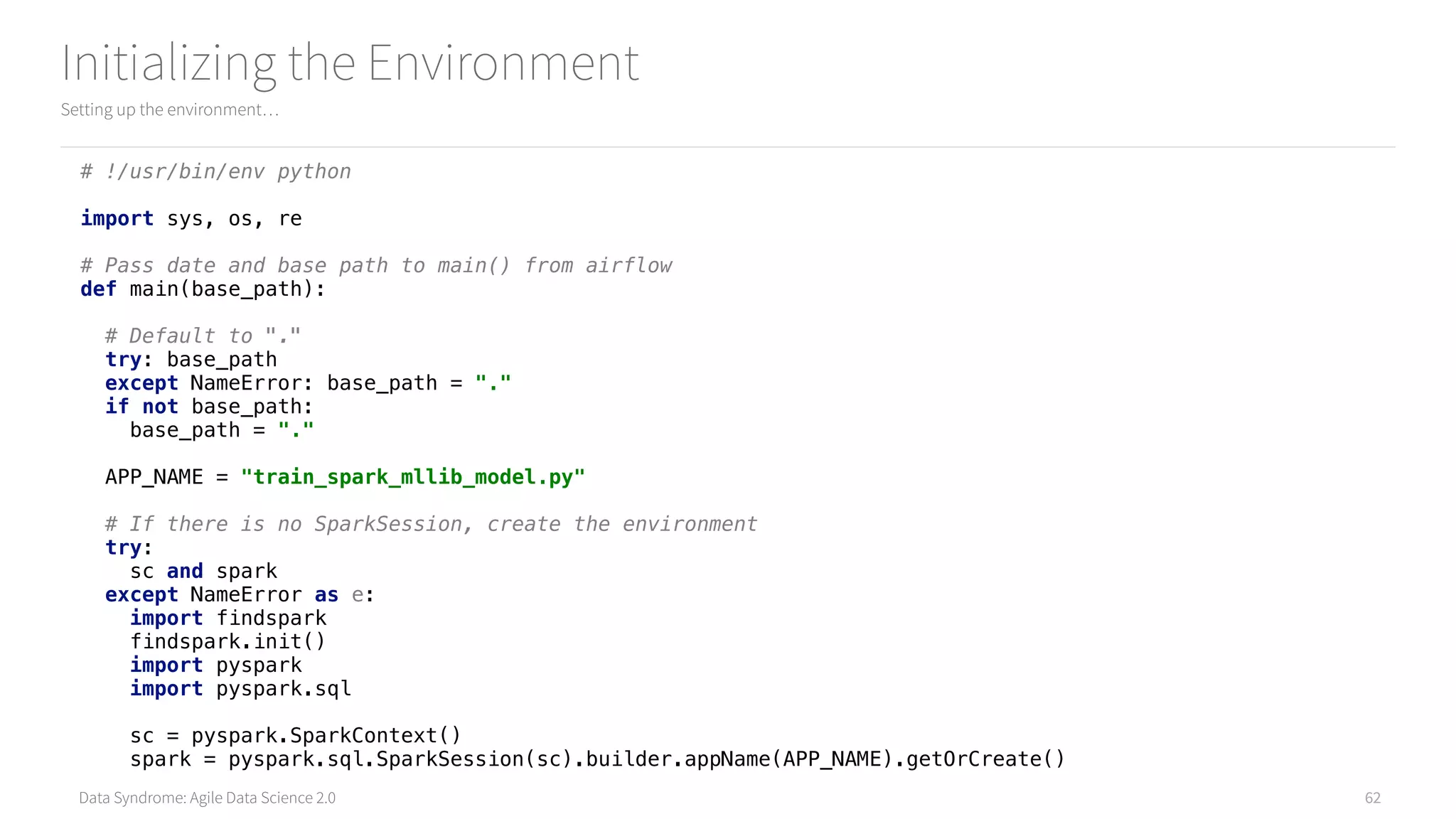Click the line 'import sys, os, re'
The height and width of the screenshot is (819, 1456).
click(x=191, y=218)
